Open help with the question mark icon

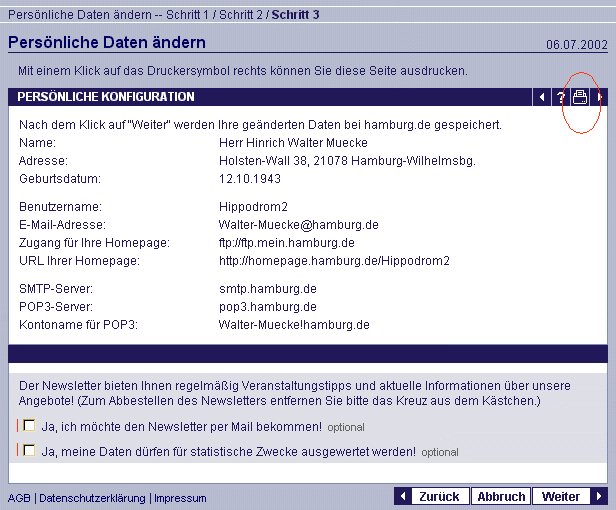[560, 97]
